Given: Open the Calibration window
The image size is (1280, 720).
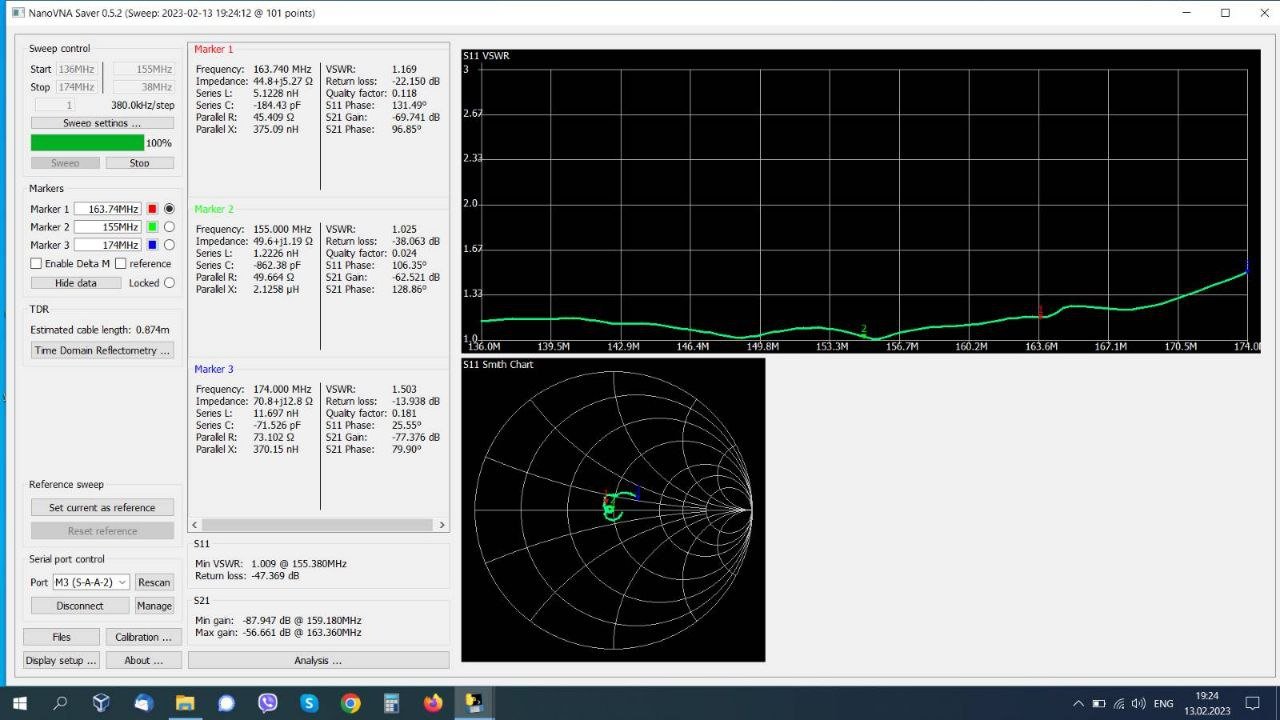Looking at the screenshot, I should (143, 637).
